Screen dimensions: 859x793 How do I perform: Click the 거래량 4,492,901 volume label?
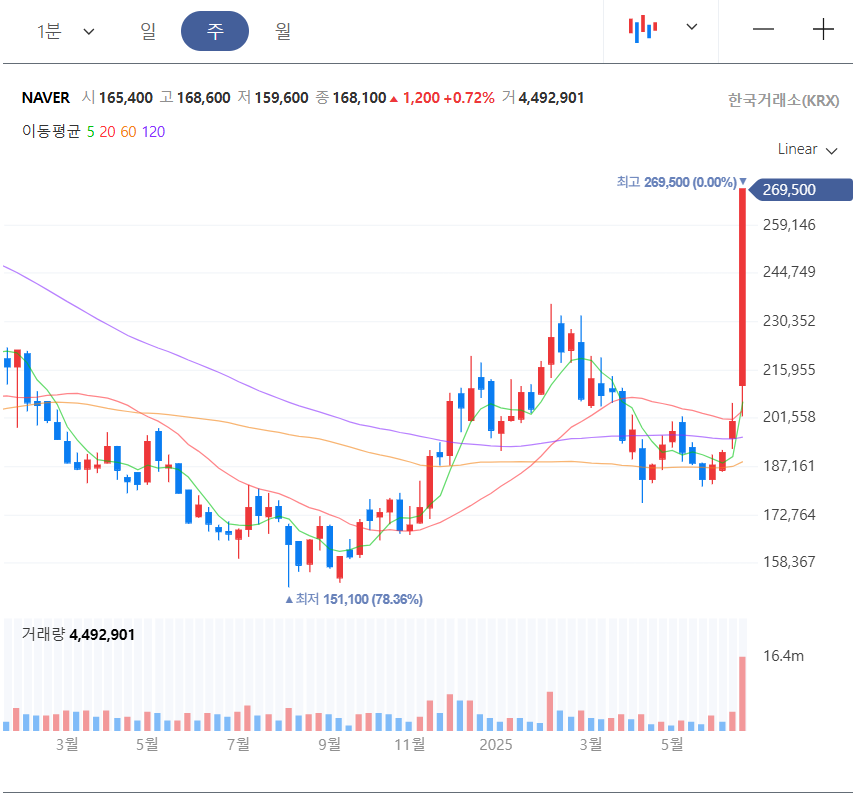click(78, 634)
